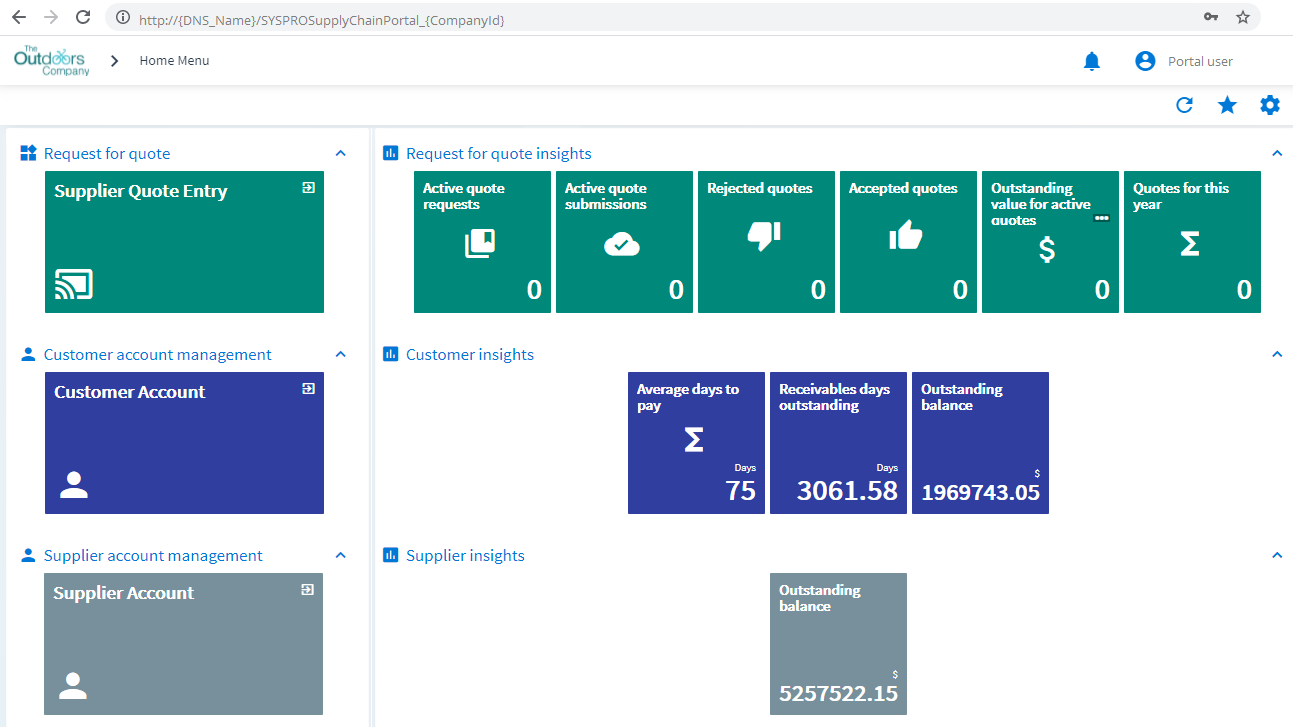This screenshot has height=727, width=1293.
Task: Click open icon on Customer Account tile
Action: point(309,388)
